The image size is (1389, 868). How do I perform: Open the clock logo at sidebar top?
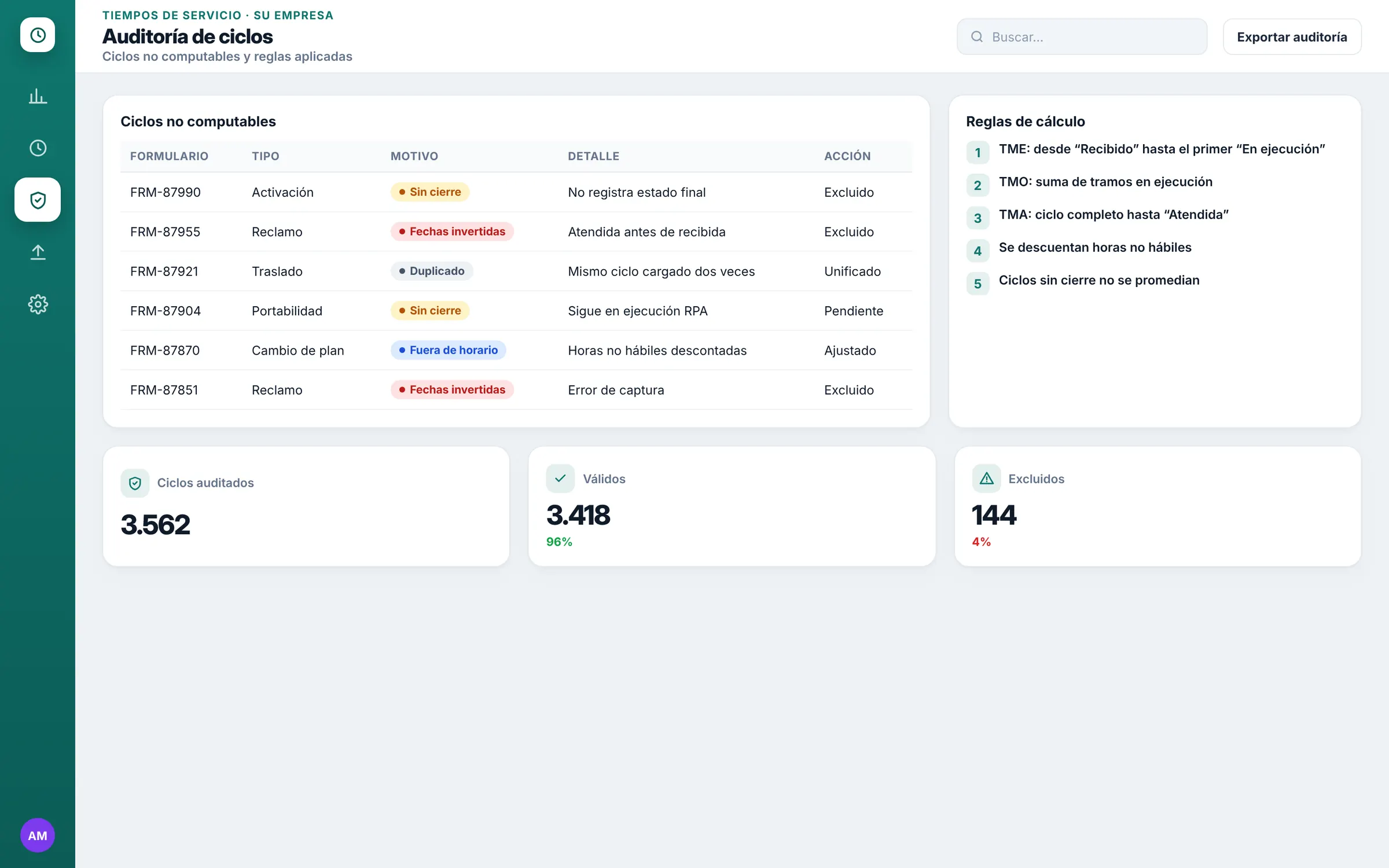(x=38, y=35)
